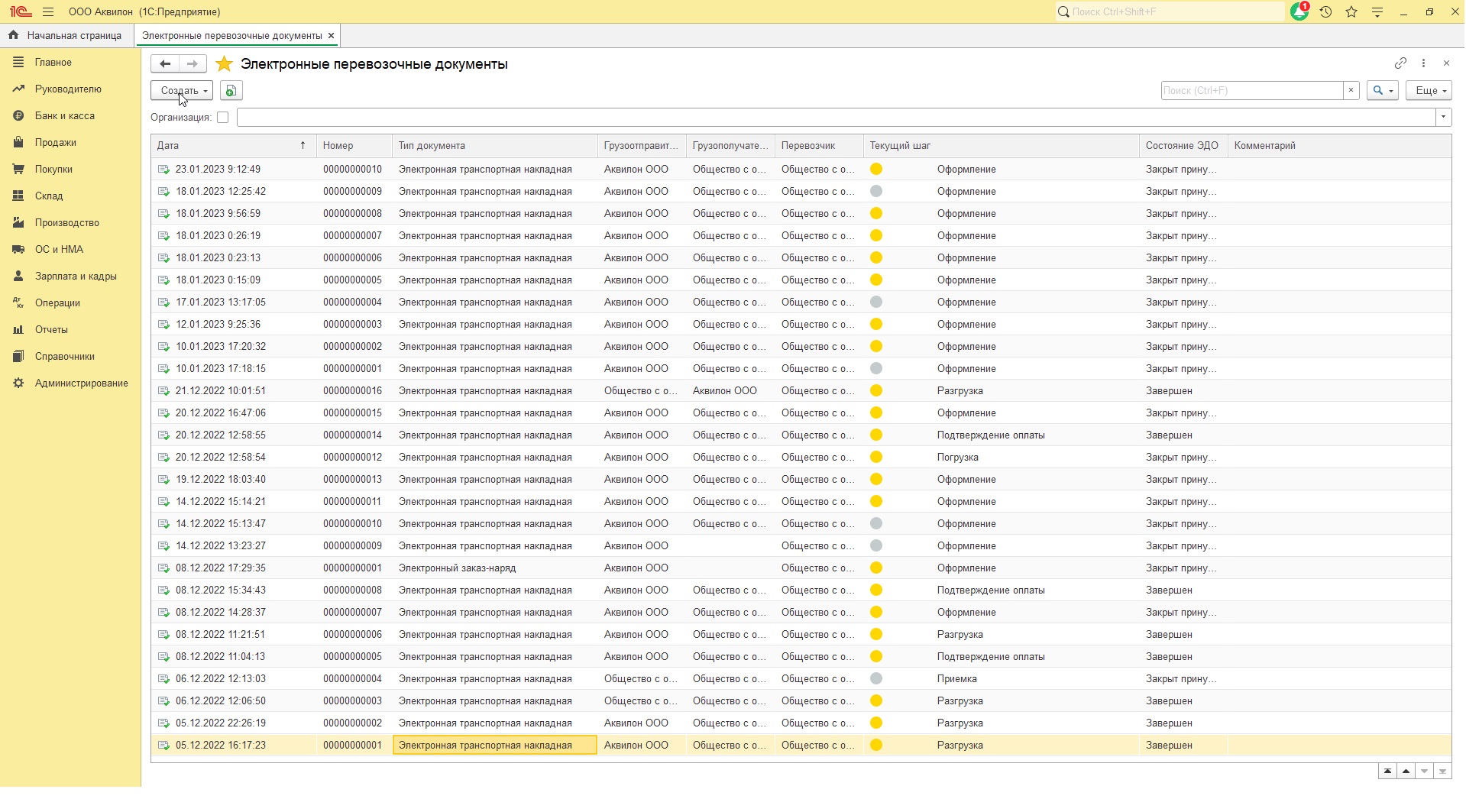Enable the Организация filter checkbox
The width and height of the screenshot is (1466, 812).
[222, 118]
